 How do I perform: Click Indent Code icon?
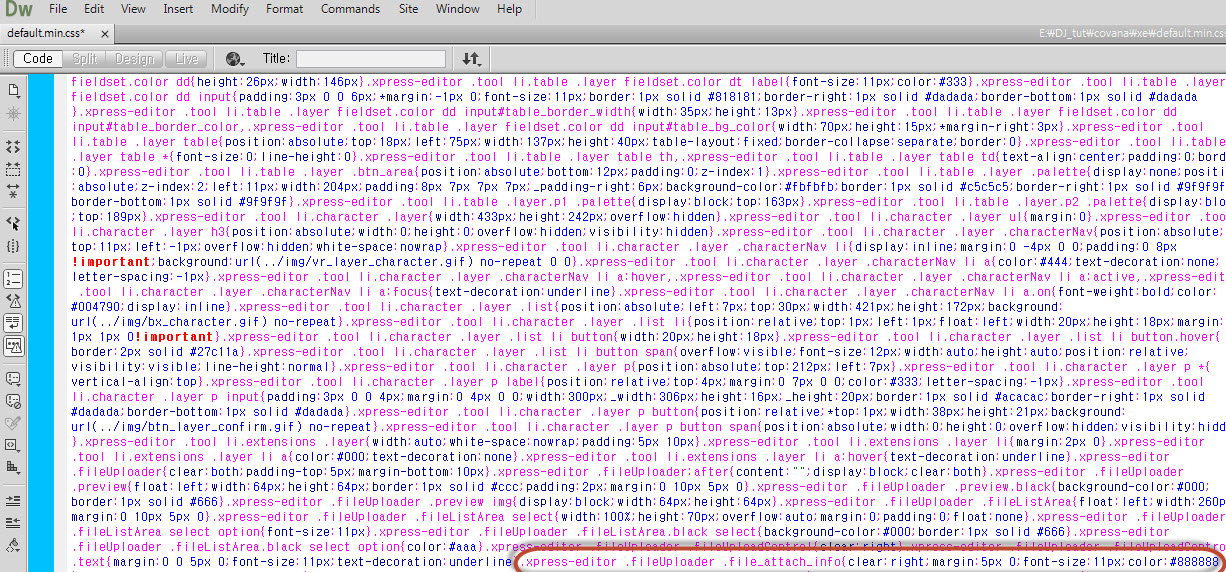14,500
